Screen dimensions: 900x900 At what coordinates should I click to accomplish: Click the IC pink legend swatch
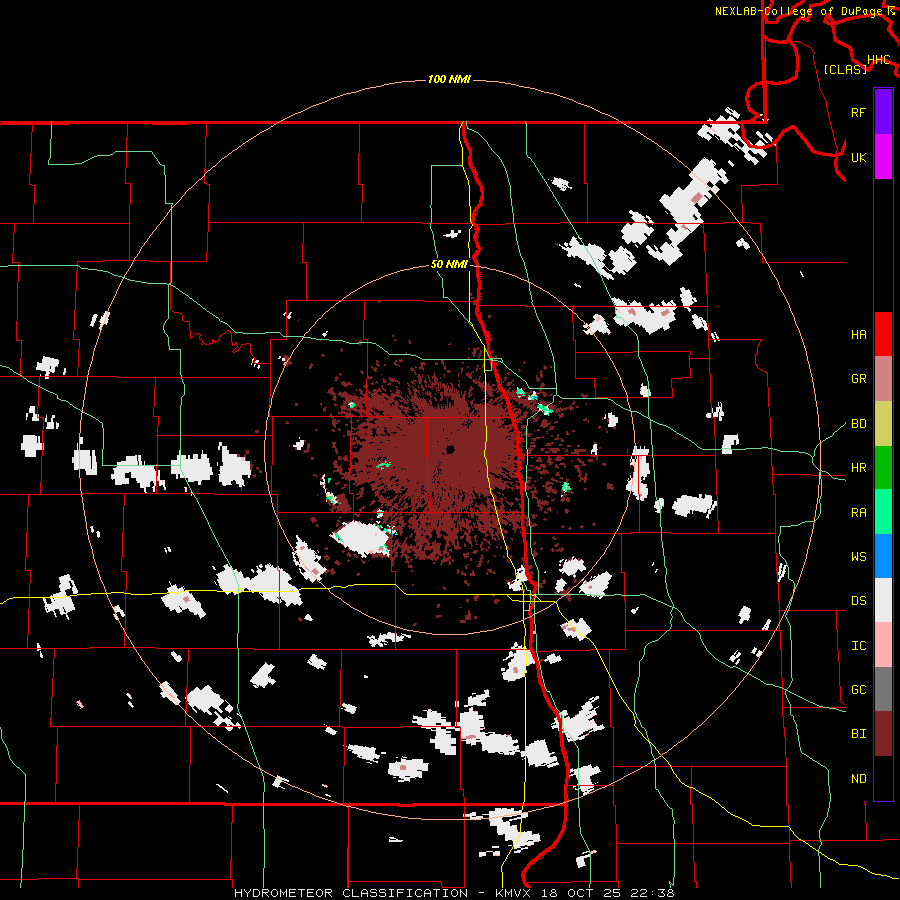point(883,645)
